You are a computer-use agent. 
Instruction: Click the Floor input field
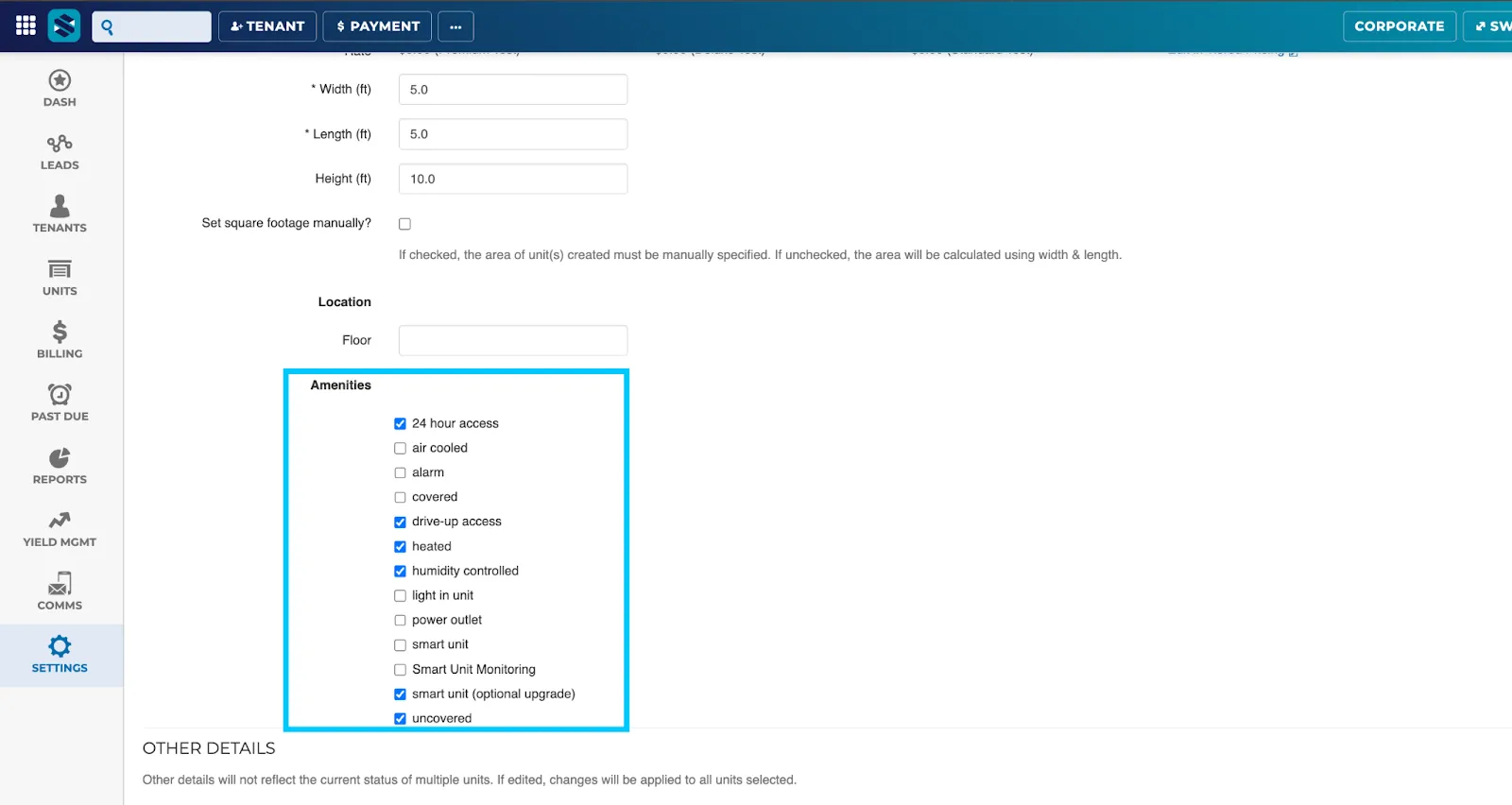(x=513, y=340)
